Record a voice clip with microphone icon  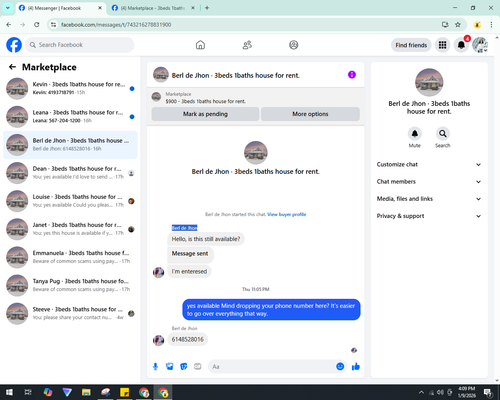(155, 367)
